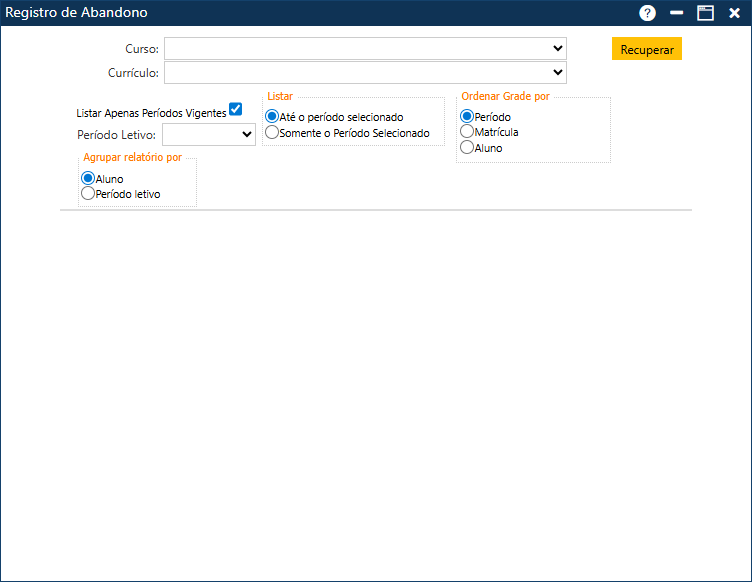Open the help question mark icon

[648, 13]
